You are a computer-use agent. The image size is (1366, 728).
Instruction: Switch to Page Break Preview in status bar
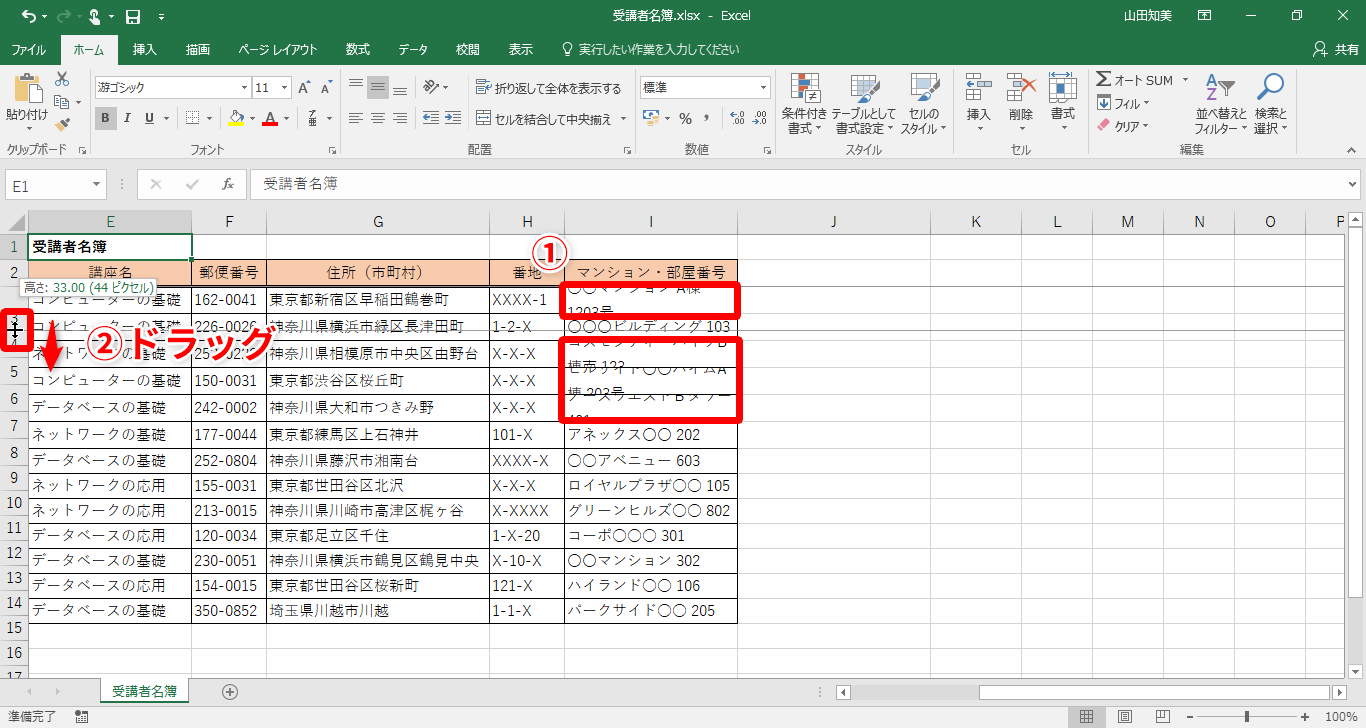click(1163, 716)
